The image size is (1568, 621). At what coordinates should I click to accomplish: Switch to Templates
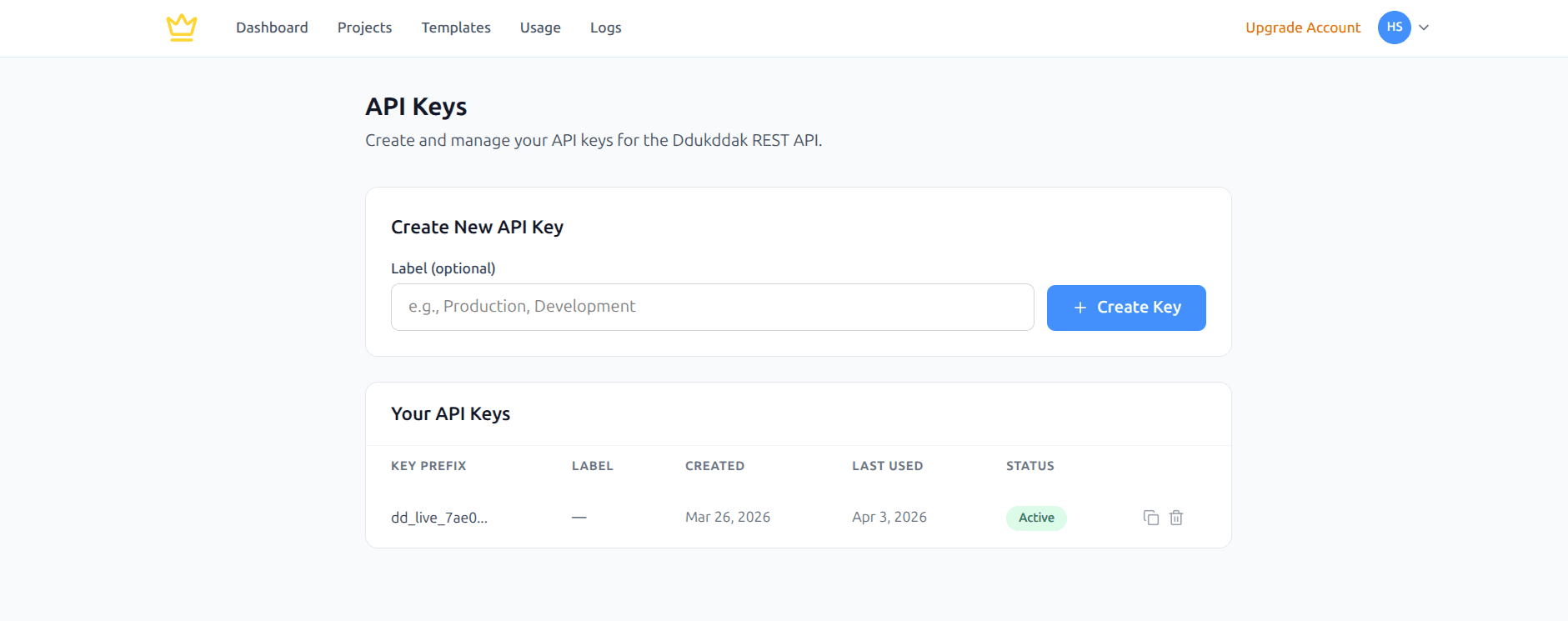[456, 28]
